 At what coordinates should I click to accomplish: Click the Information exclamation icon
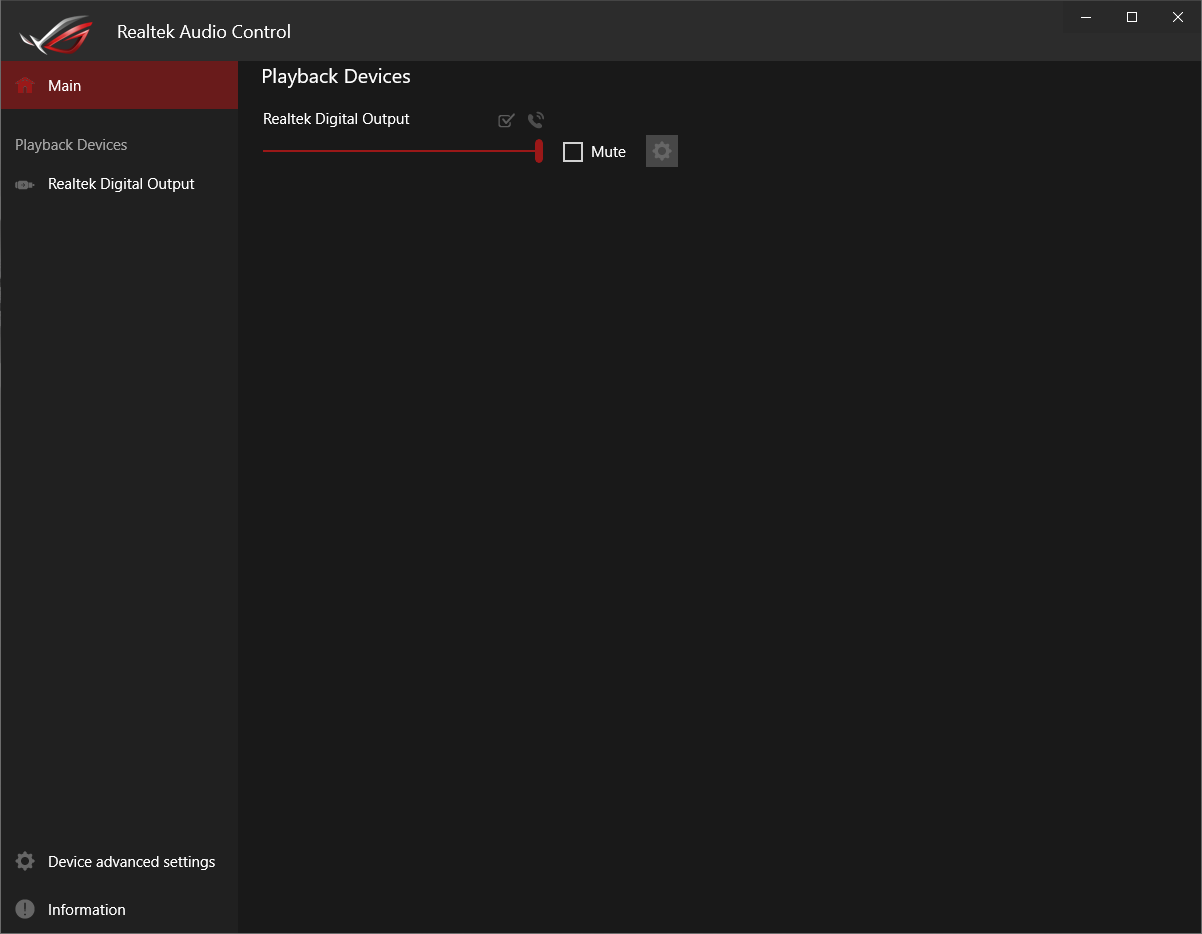(x=25, y=910)
